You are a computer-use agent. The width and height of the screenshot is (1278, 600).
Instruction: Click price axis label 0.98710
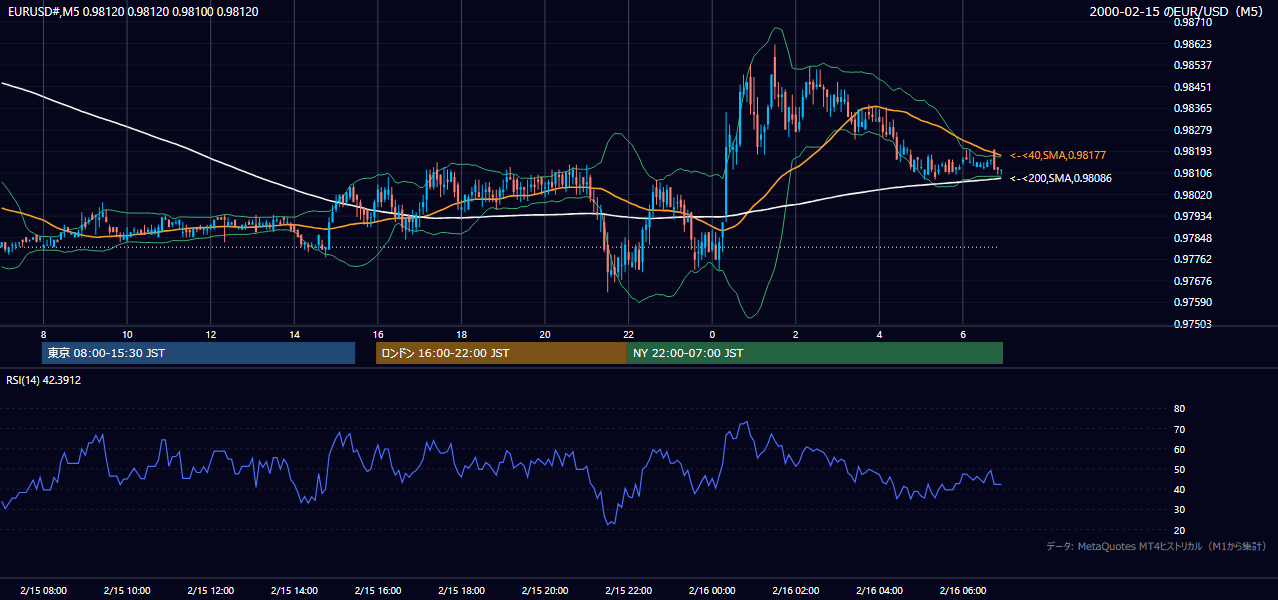click(x=1193, y=22)
